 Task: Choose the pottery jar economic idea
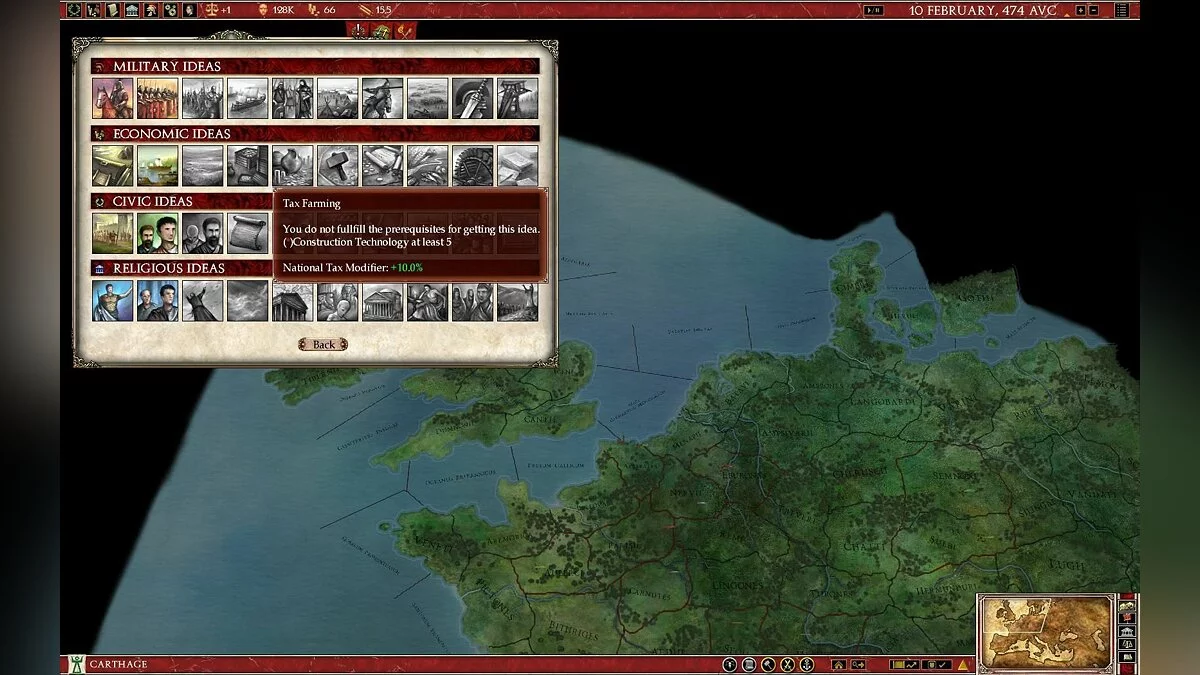pyautogui.click(x=292, y=166)
